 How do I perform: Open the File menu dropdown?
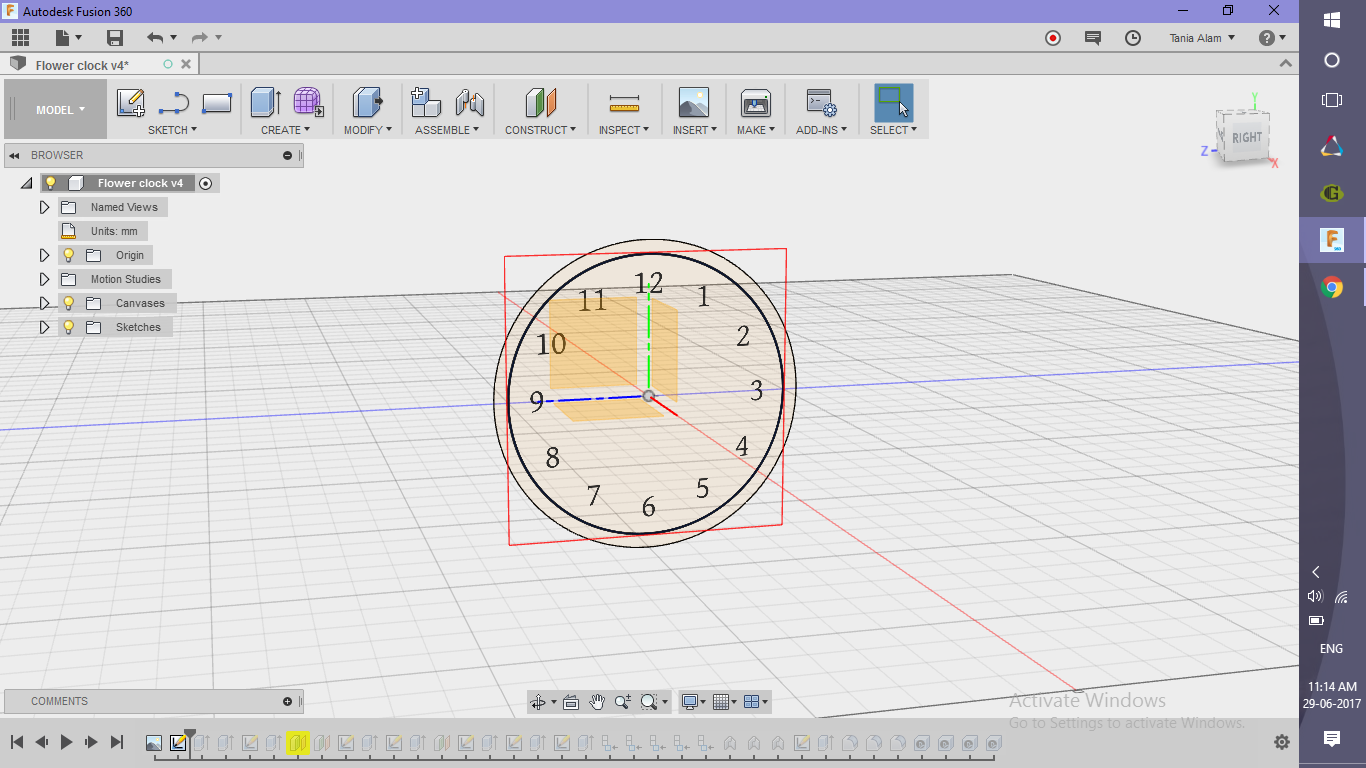click(69, 38)
